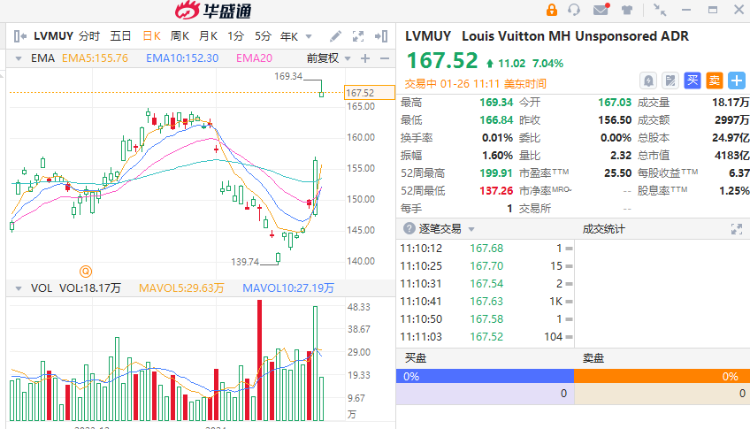The width and height of the screenshot is (750, 429).
Task: Select 日K daily candlestick tab
Action: coord(152,36)
